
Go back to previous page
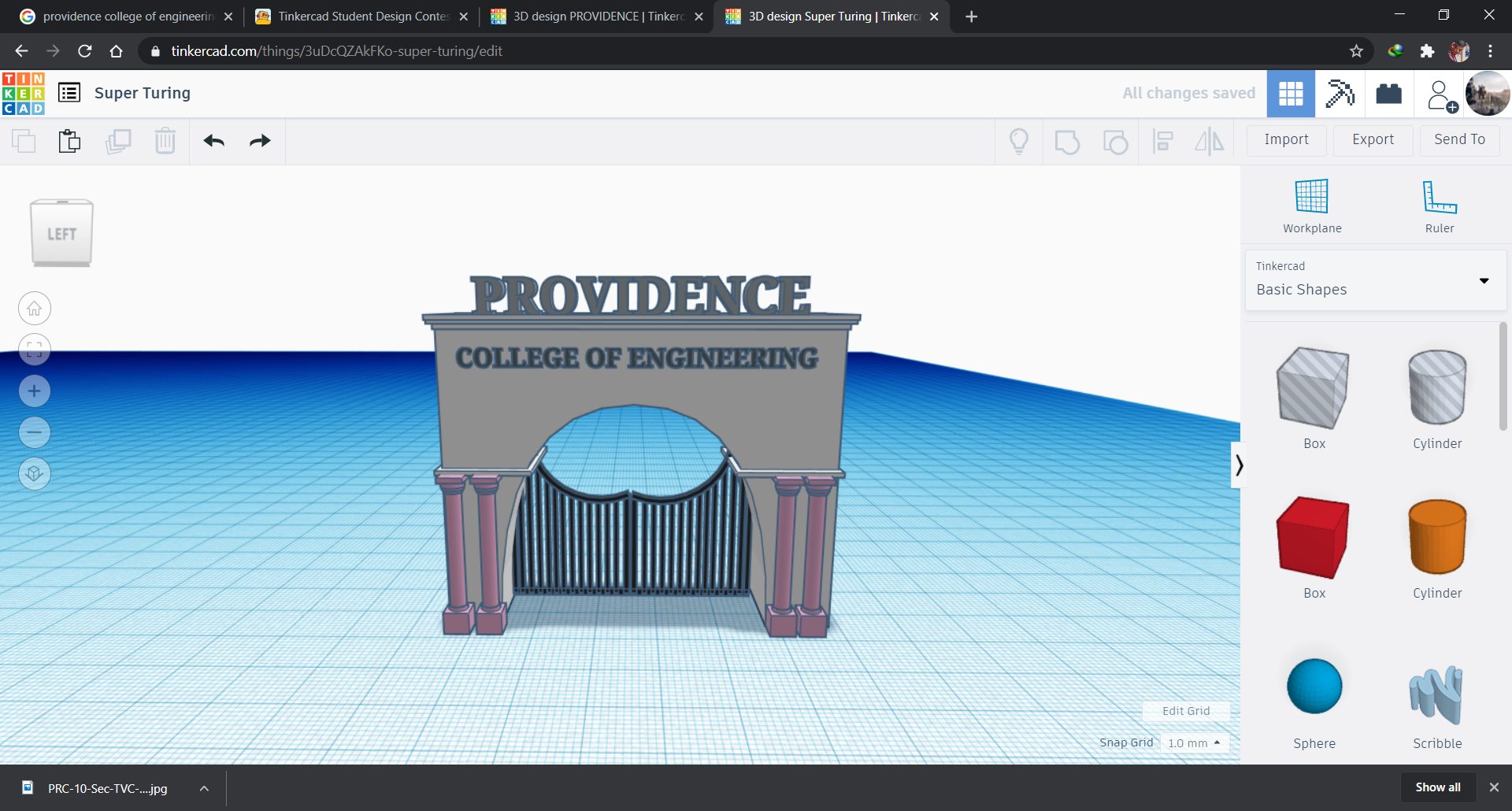coord(21,51)
